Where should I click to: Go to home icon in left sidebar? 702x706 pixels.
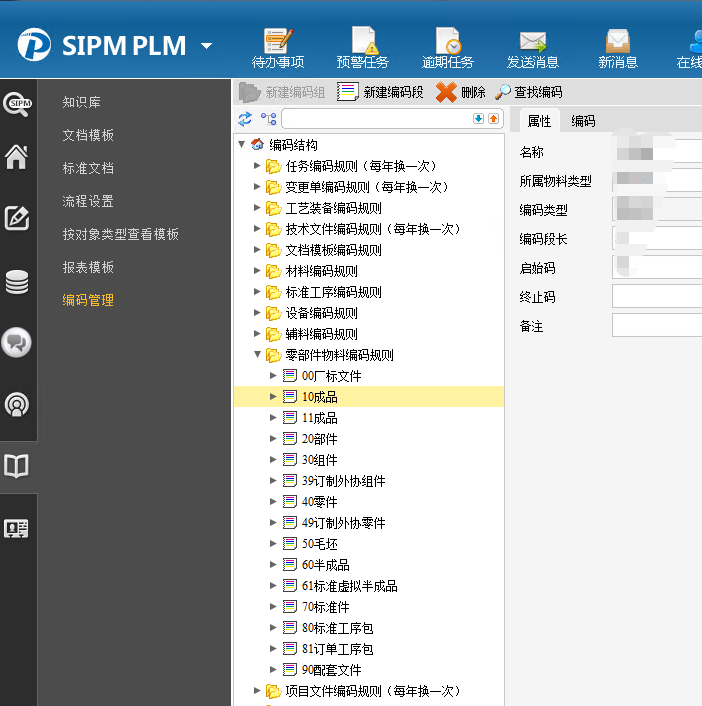pos(18,157)
